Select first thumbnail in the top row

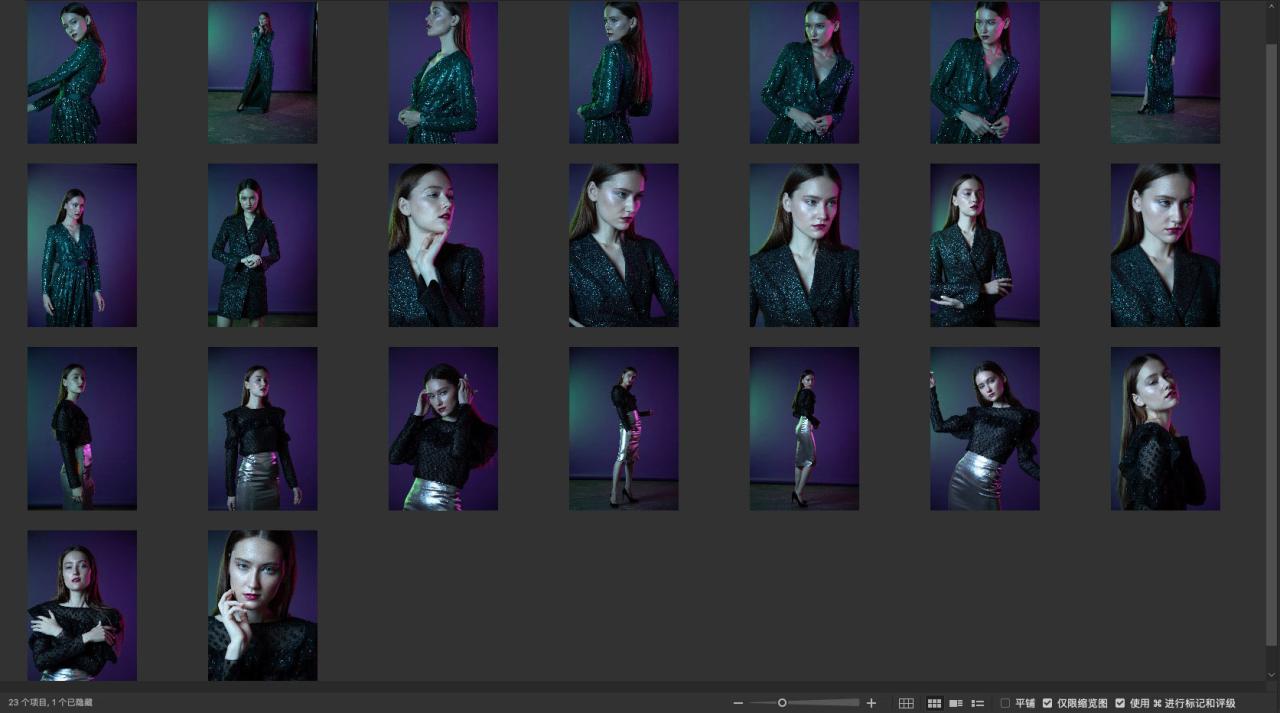[82, 72]
